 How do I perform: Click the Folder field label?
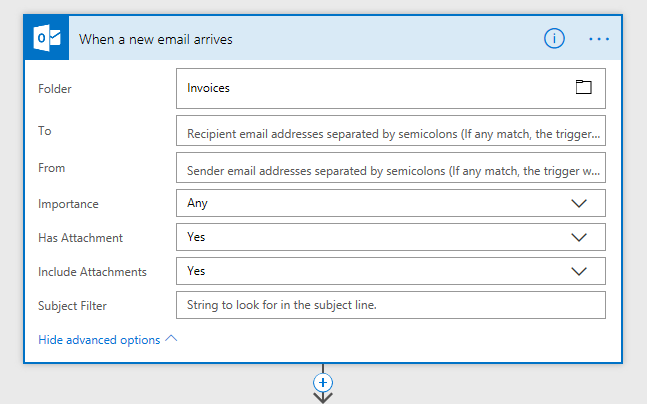point(55,89)
